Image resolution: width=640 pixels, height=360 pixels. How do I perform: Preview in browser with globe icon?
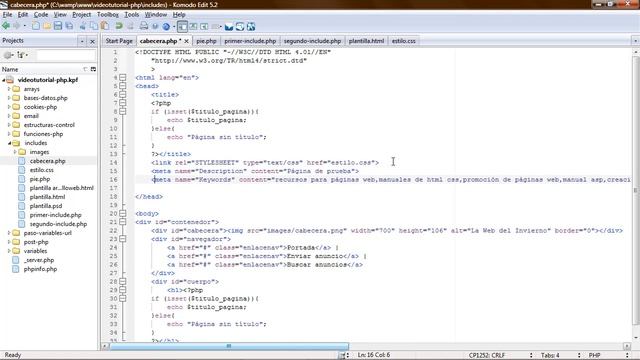[x=166, y=27]
